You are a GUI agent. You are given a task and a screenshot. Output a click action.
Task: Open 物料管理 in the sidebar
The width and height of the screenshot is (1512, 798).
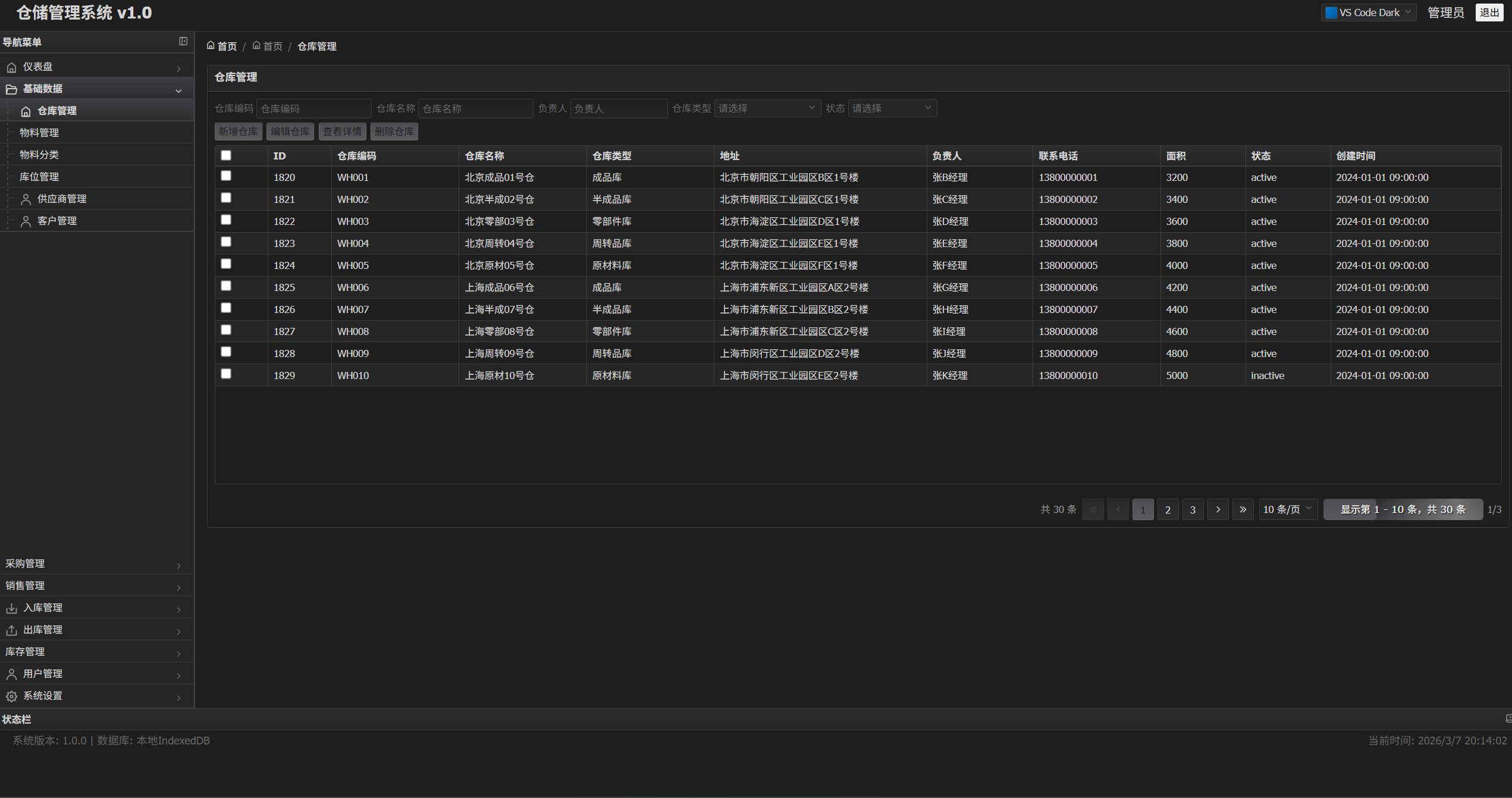[39, 133]
